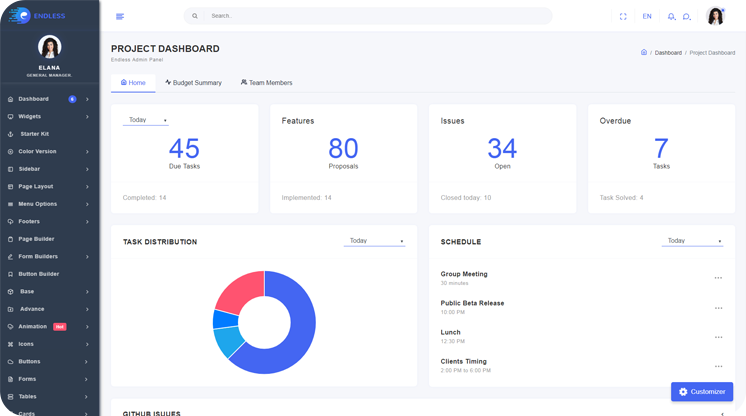This screenshot has height=416, width=746.
Task: Toggle the sidebar with the hamburger icon
Action: coord(120,16)
